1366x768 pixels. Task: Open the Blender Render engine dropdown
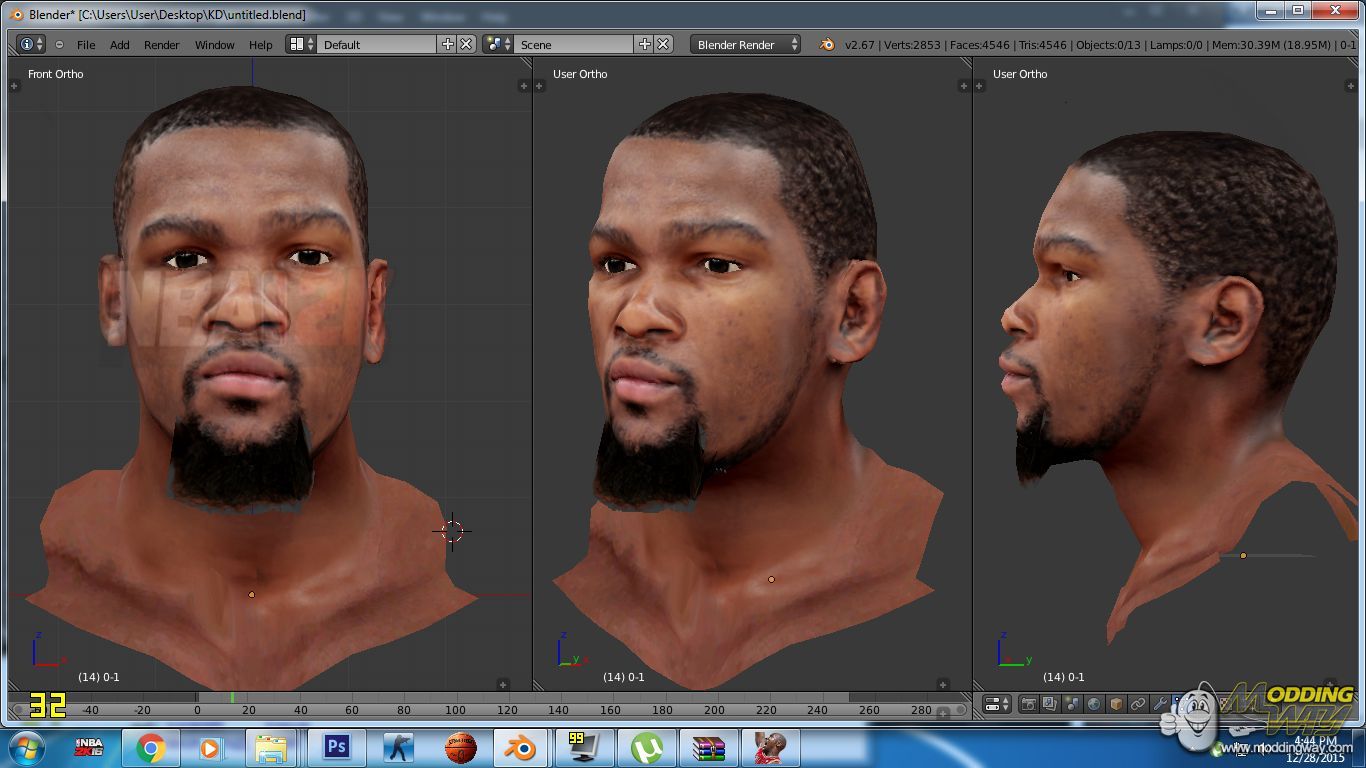point(745,44)
